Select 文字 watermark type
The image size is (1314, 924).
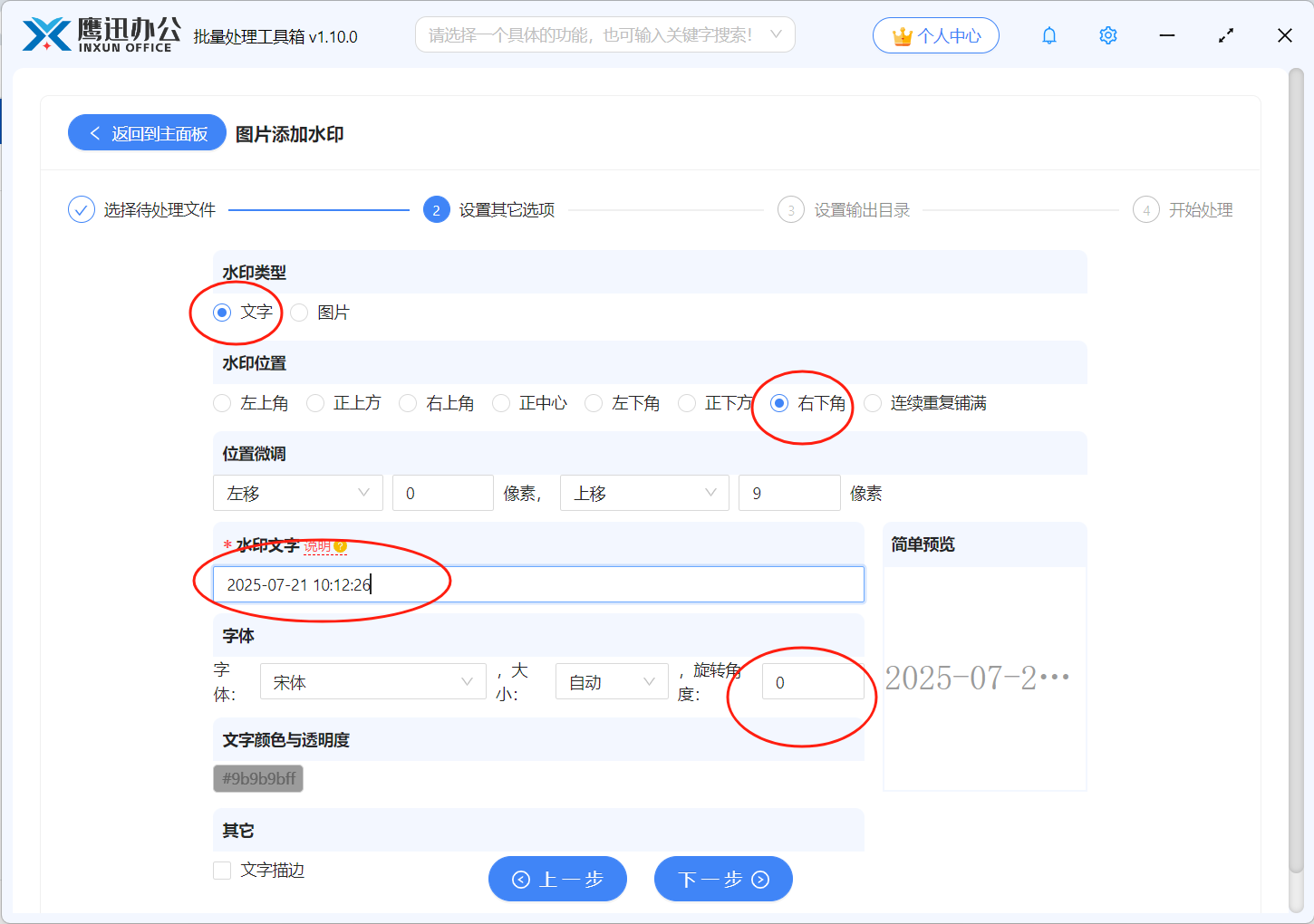click(x=222, y=313)
